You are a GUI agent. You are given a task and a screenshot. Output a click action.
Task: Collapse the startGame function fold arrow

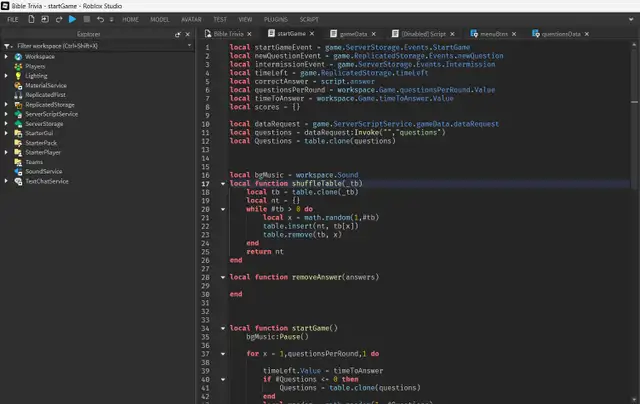coord(223,329)
